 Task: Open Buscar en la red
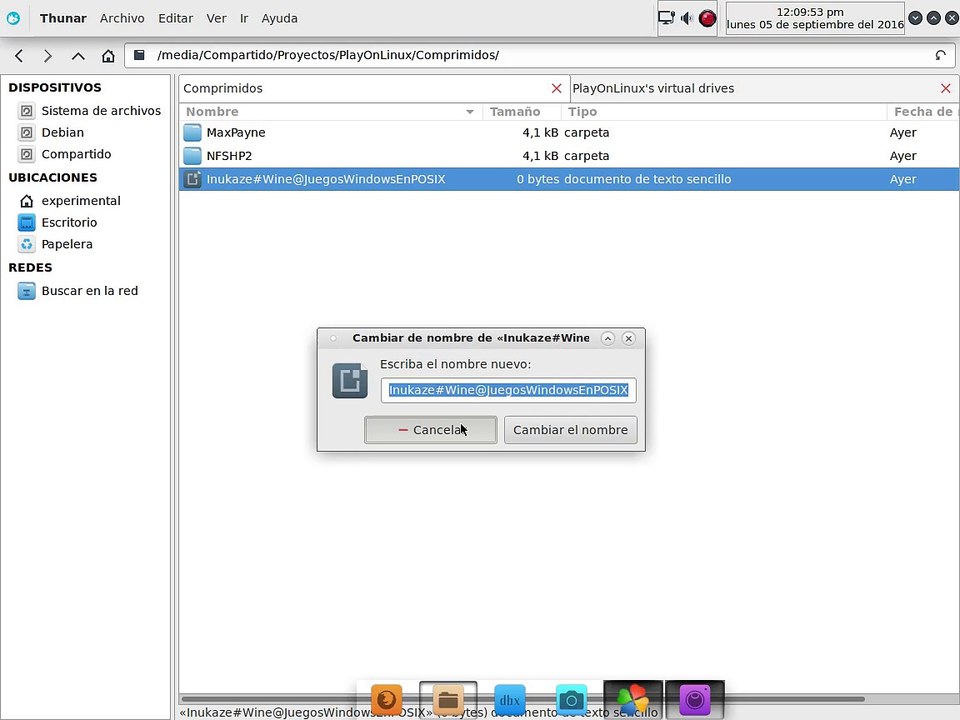click(78, 291)
